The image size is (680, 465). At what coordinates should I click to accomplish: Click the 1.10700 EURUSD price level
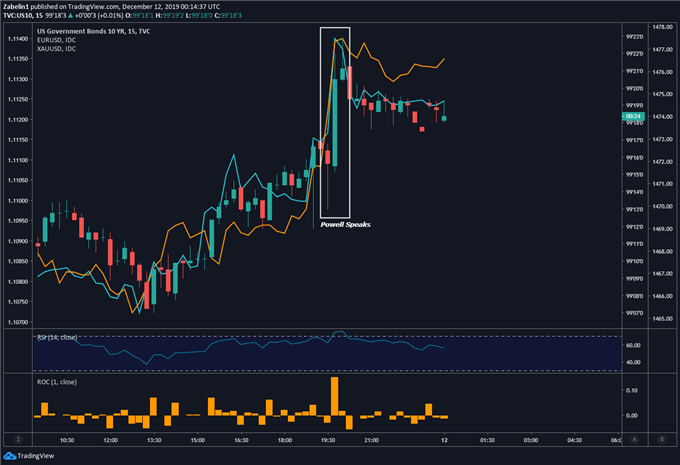(x=18, y=322)
